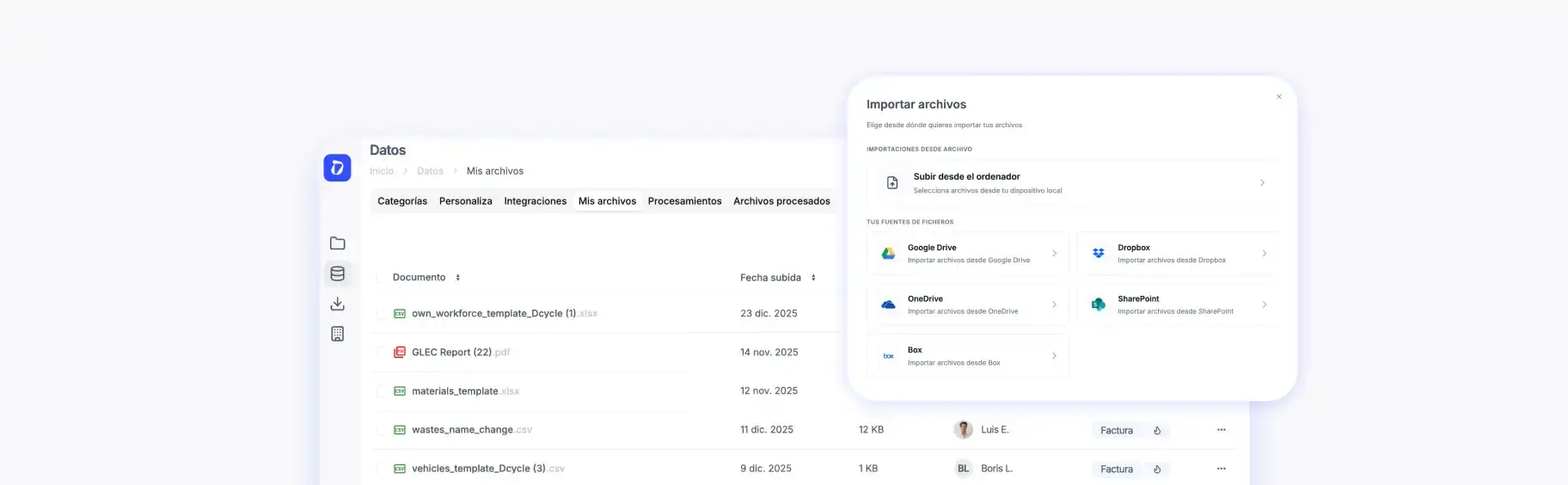Click Luis E. avatar picture
The width and height of the screenshot is (1568, 485).
(x=963, y=430)
